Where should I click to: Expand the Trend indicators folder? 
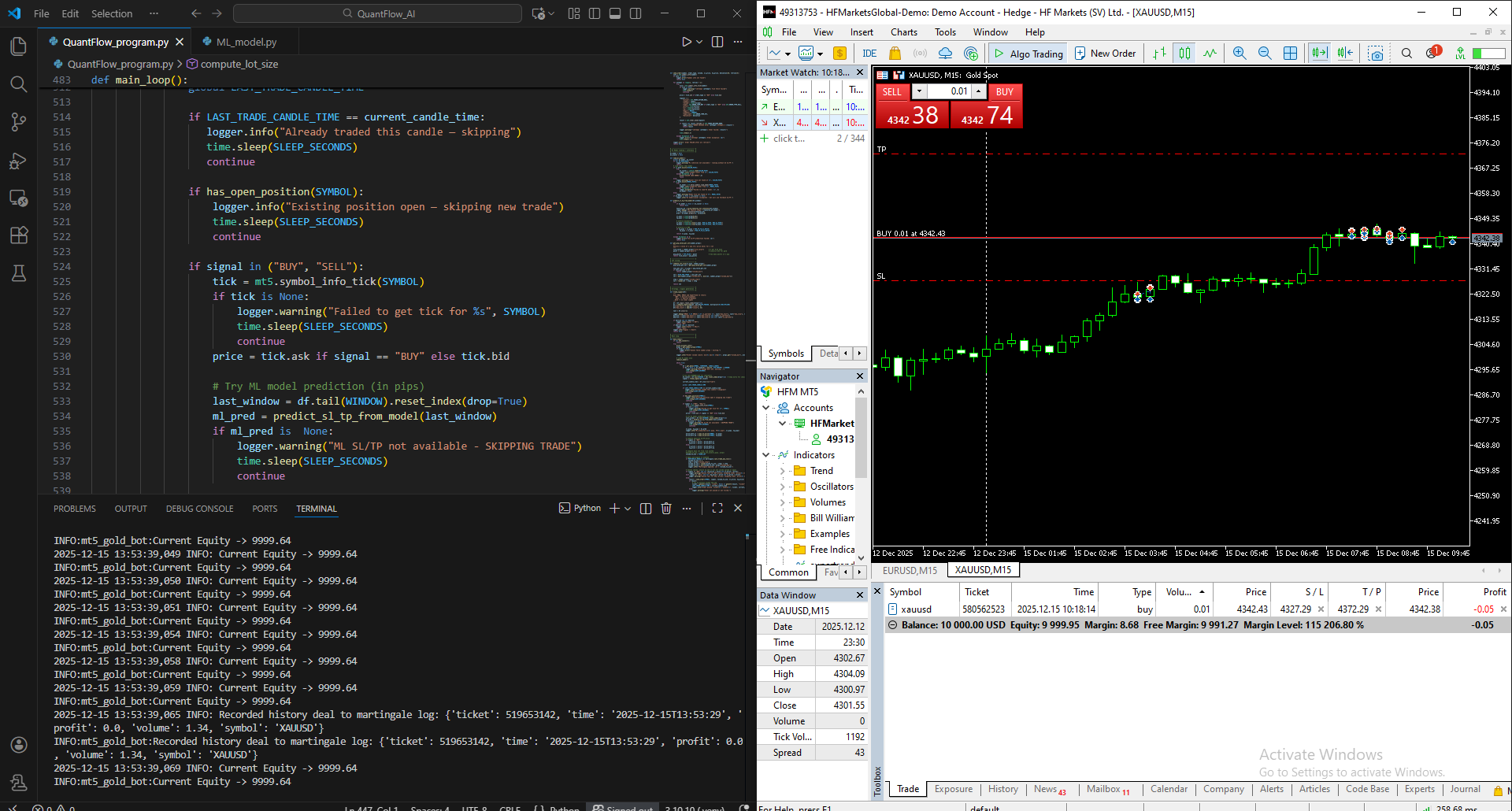coord(782,471)
